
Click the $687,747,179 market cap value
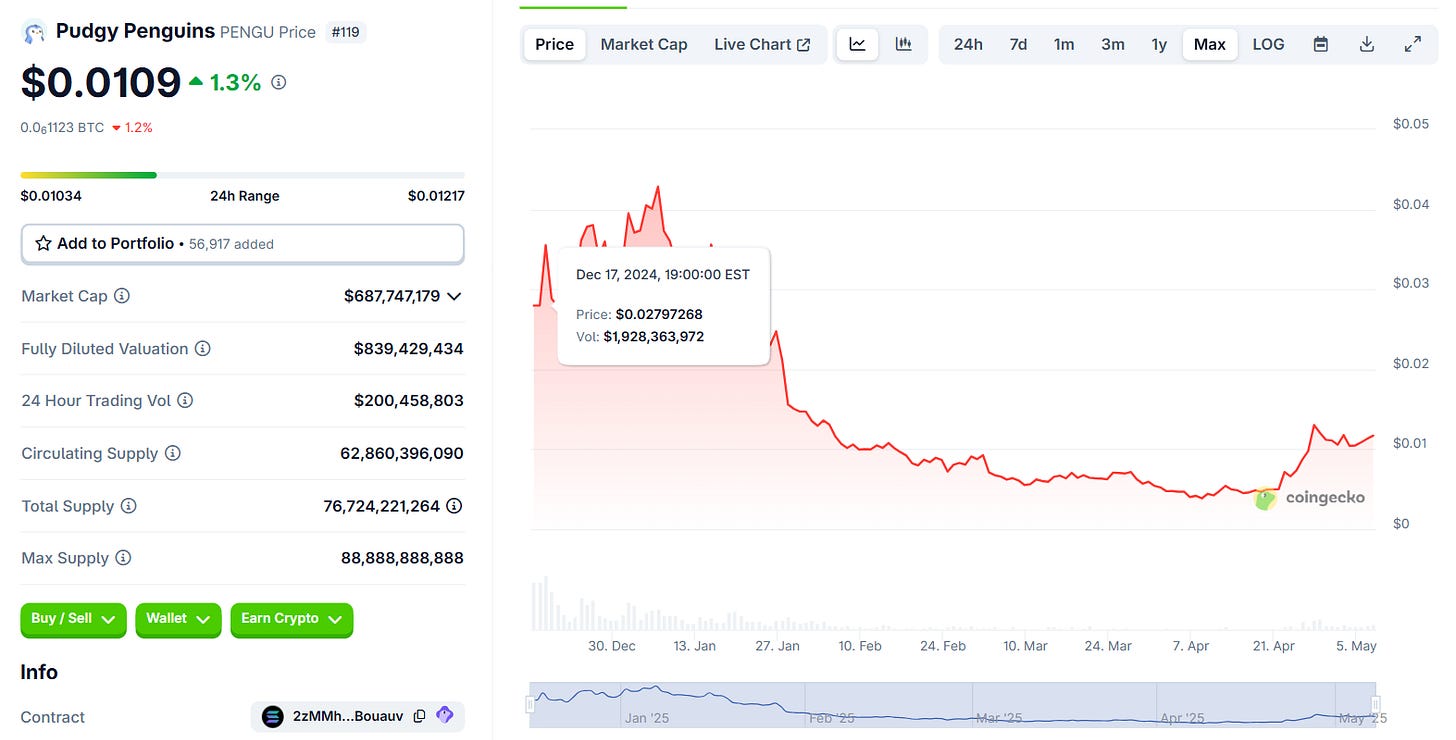(x=392, y=296)
